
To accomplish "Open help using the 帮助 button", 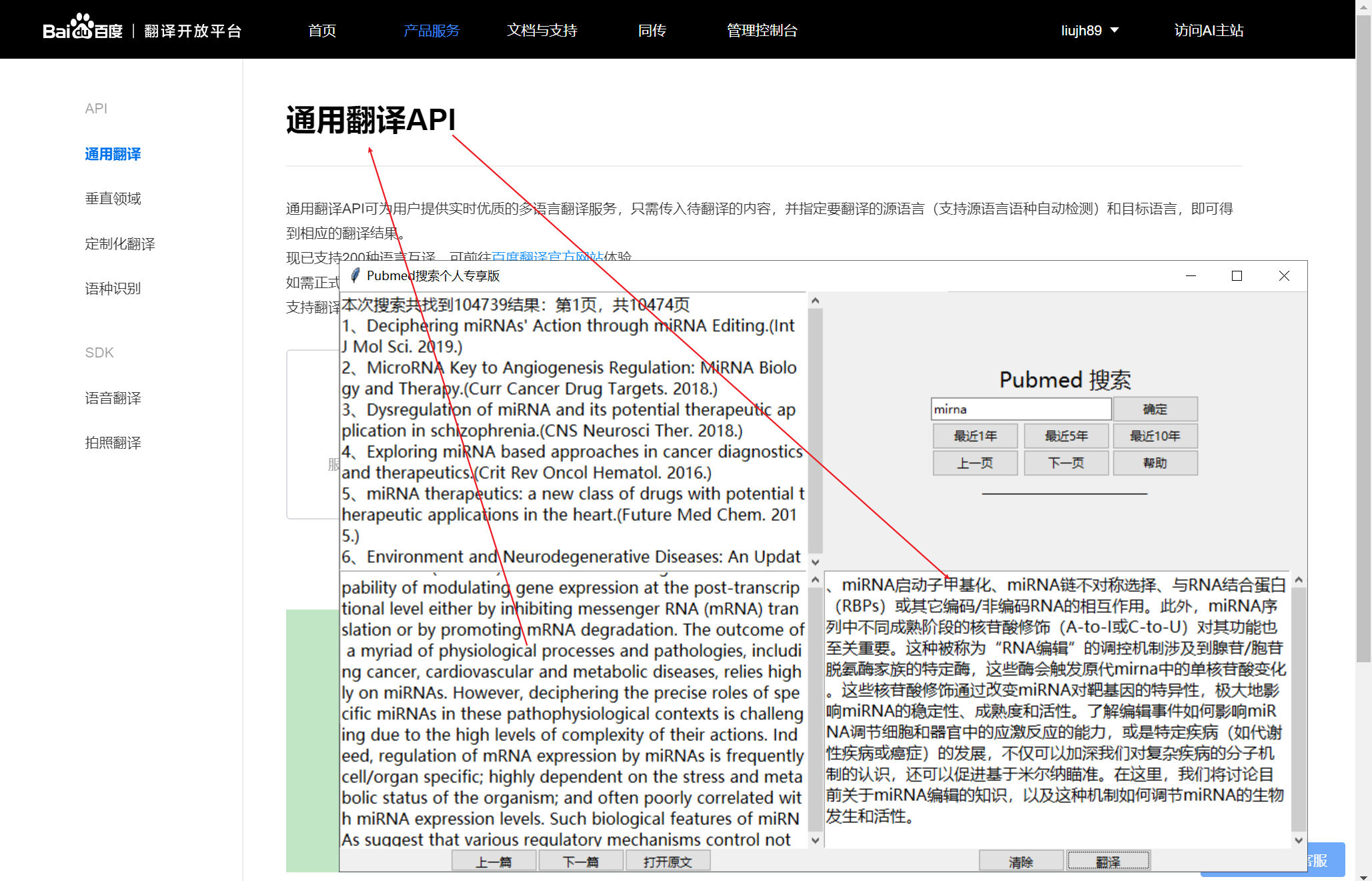I will click(1155, 462).
